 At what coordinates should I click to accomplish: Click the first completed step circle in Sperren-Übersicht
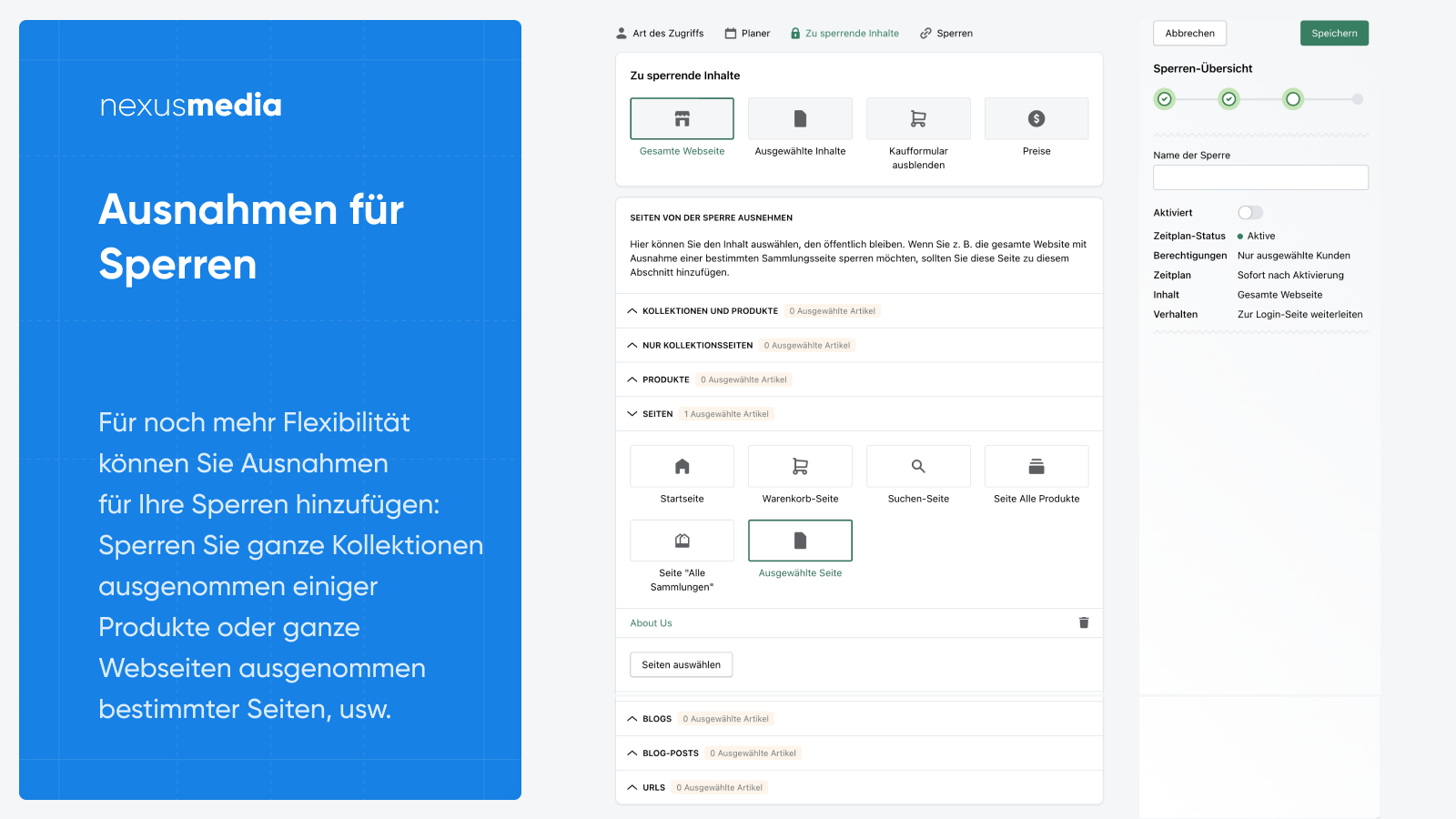(1164, 98)
